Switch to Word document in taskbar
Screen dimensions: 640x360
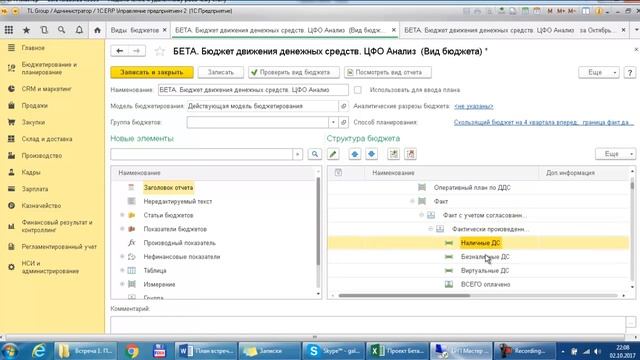point(206,351)
